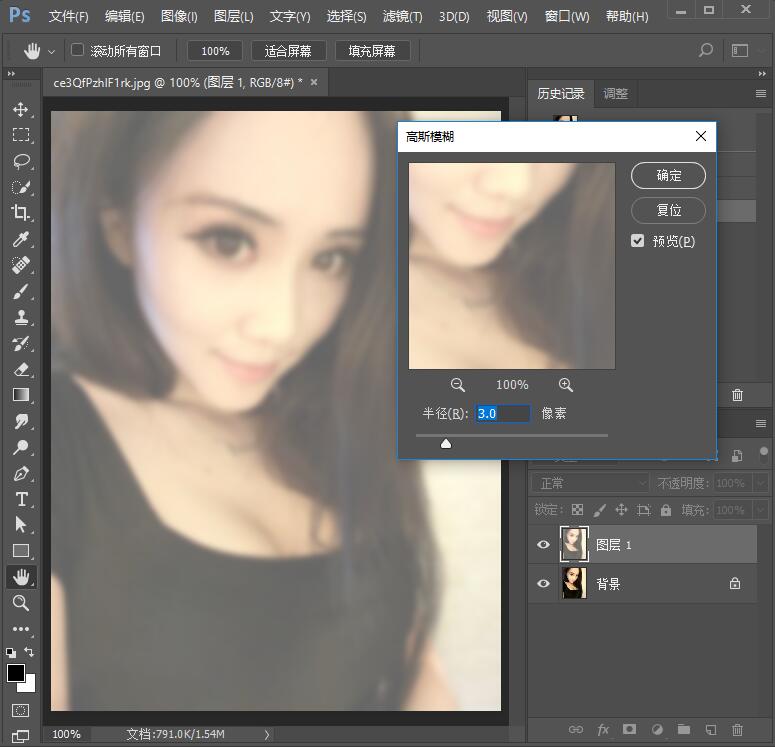Viewport: 775px width, 747px height.
Task: Open the fill 填充 dropdown arrow
Action: (x=760, y=510)
